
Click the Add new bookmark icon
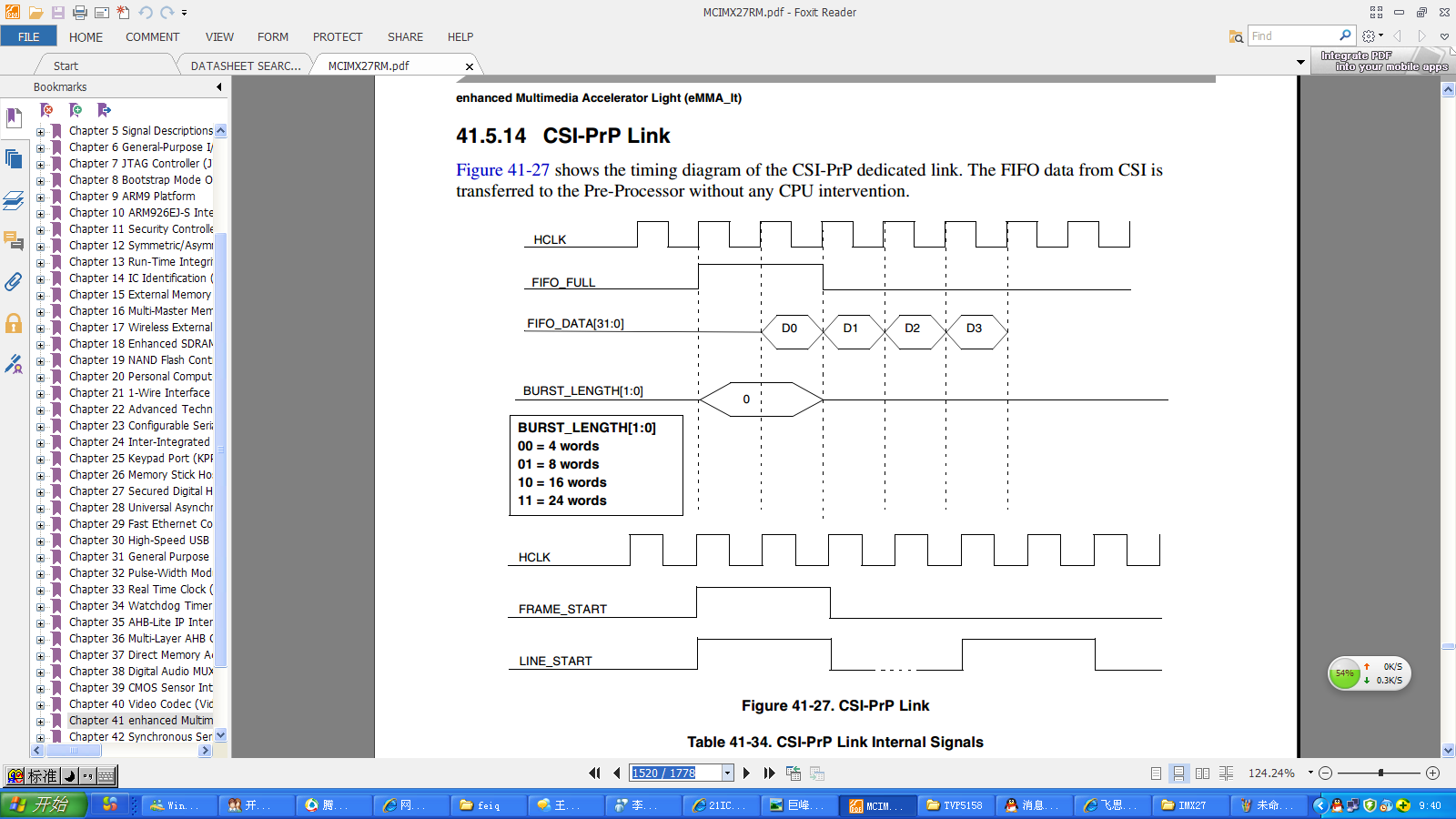[x=76, y=110]
